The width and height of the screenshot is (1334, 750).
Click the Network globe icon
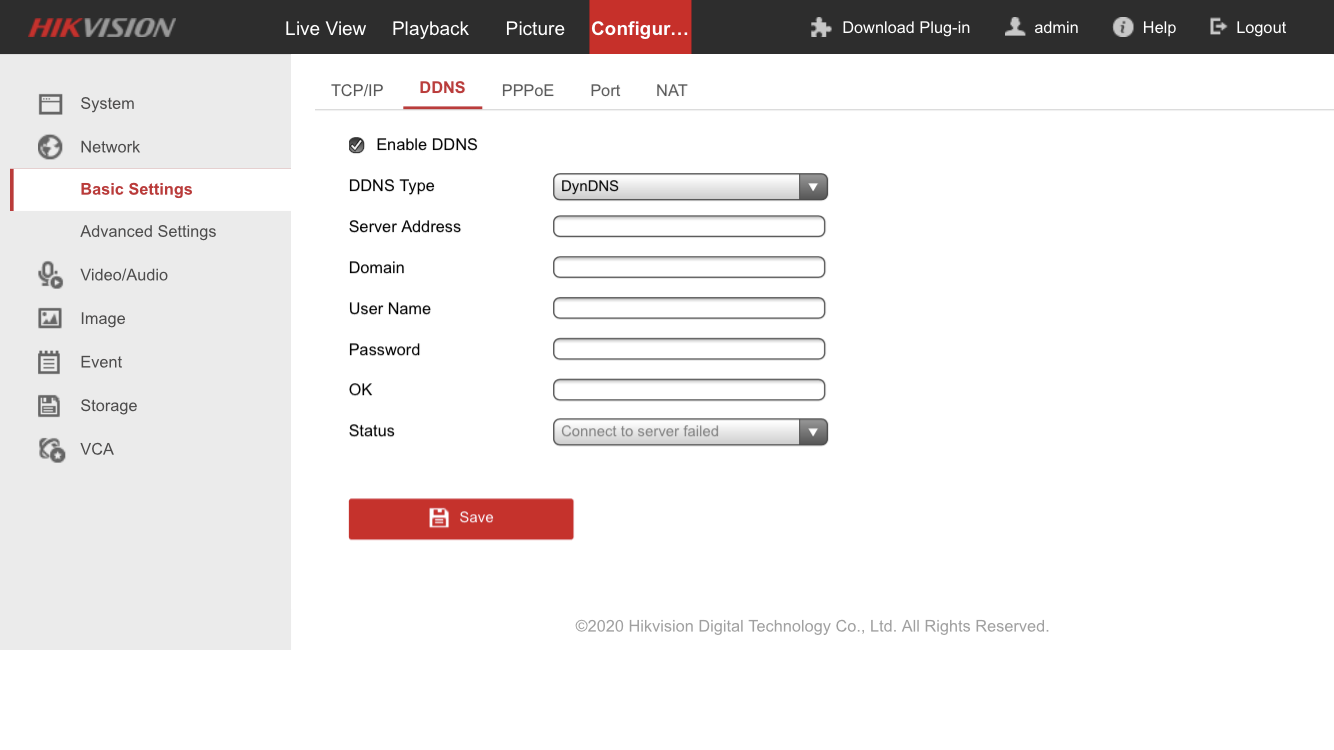click(x=50, y=147)
